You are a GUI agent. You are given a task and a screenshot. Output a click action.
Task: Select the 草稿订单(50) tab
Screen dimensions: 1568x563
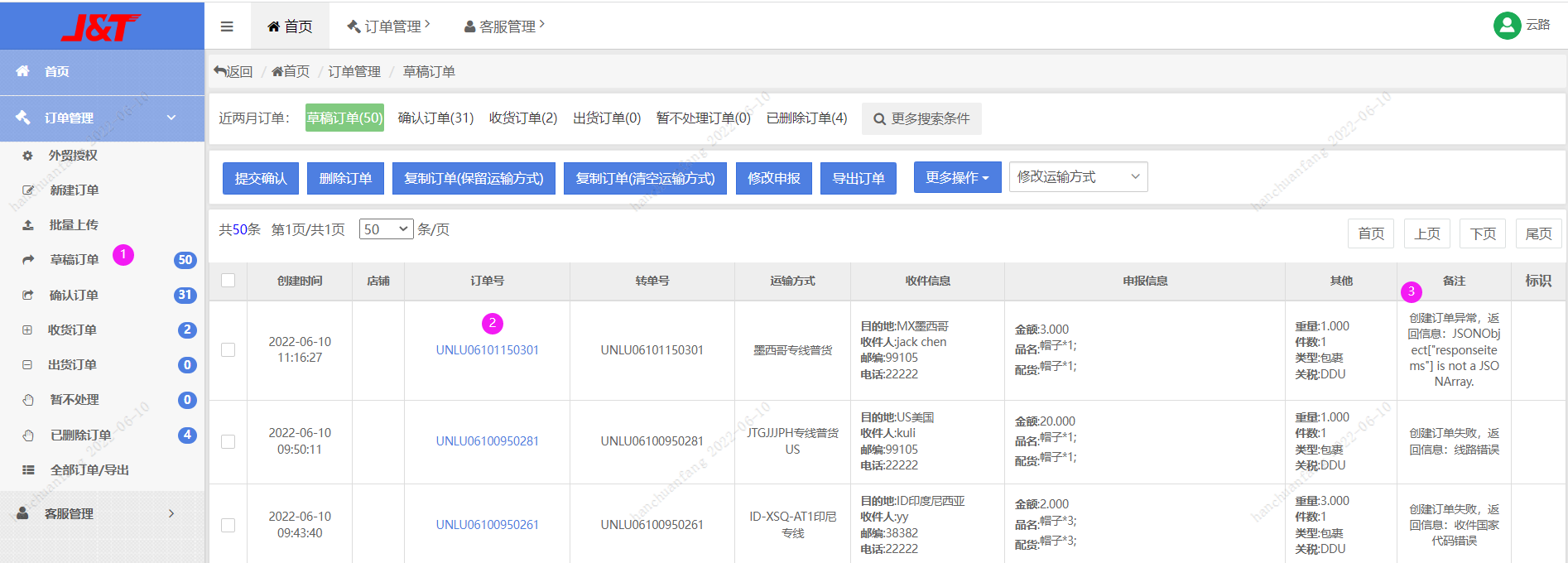pyautogui.click(x=344, y=118)
